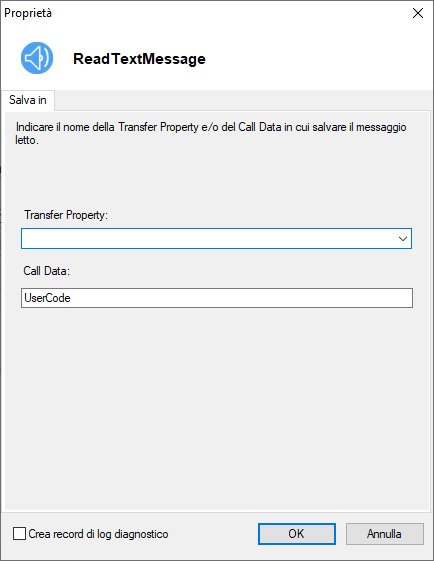
Task: Click the Transfer Property label
Action: 66,215
